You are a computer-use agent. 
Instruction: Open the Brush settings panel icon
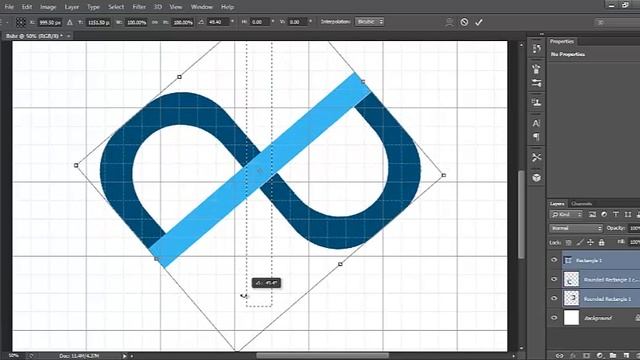(536, 83)
